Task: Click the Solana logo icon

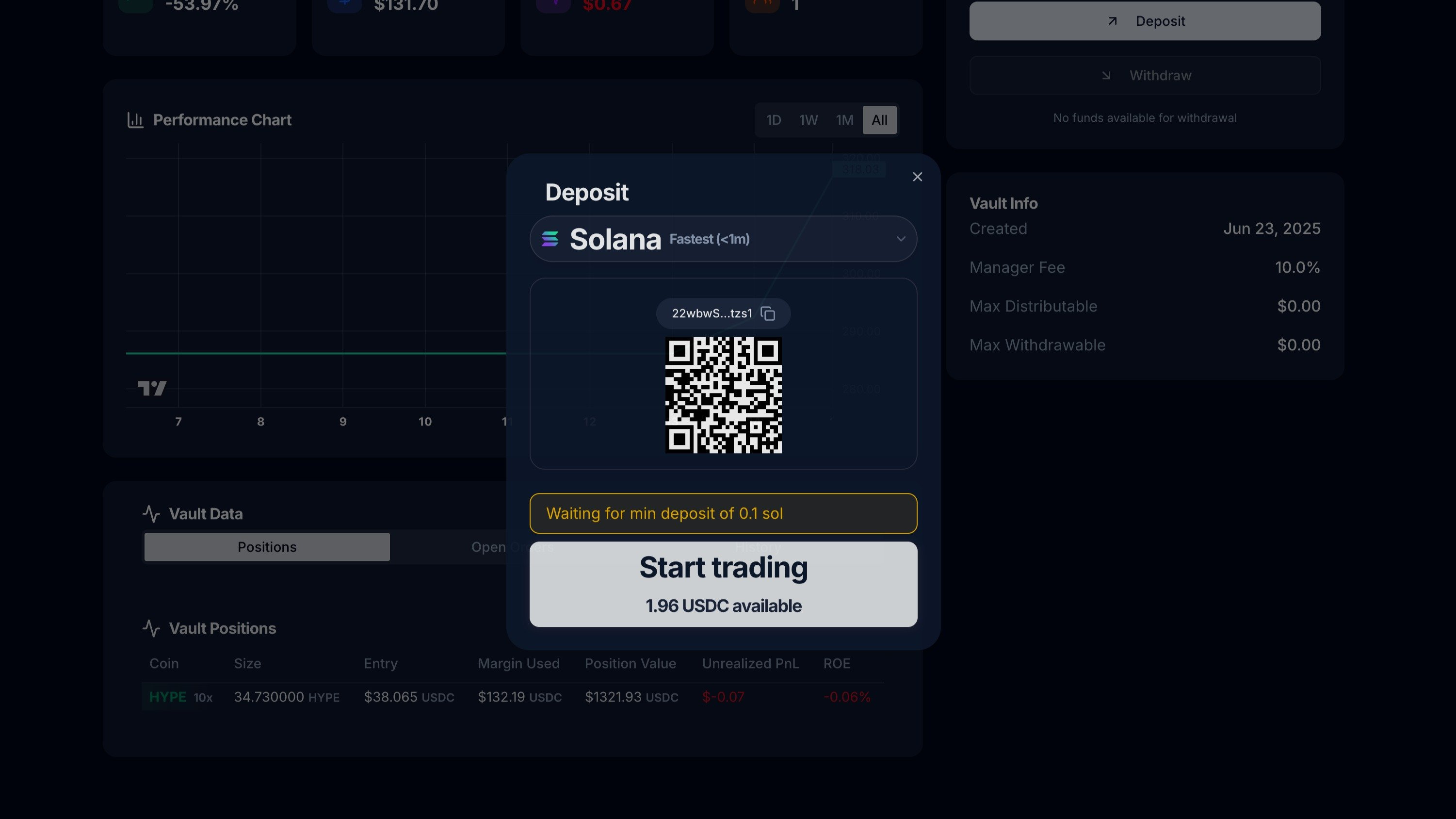Action: [x=550, y=239]
